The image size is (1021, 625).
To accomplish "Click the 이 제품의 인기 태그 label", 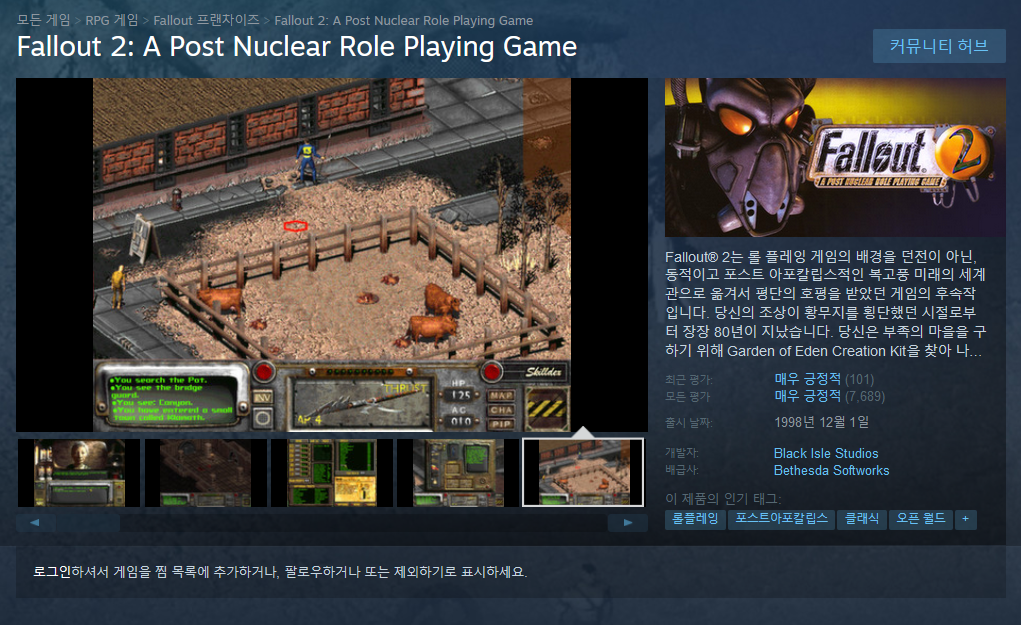I will pos(723,499).
